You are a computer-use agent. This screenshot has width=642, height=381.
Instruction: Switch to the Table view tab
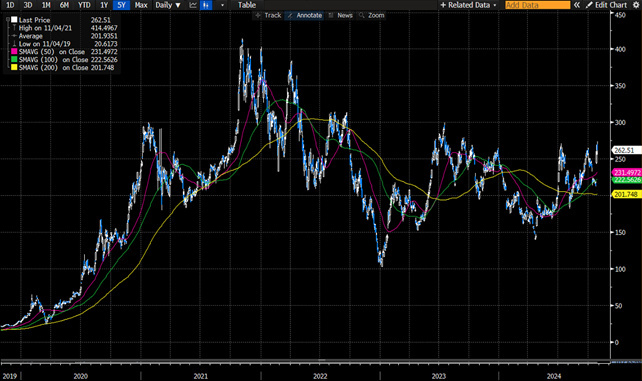pos(247,5)
